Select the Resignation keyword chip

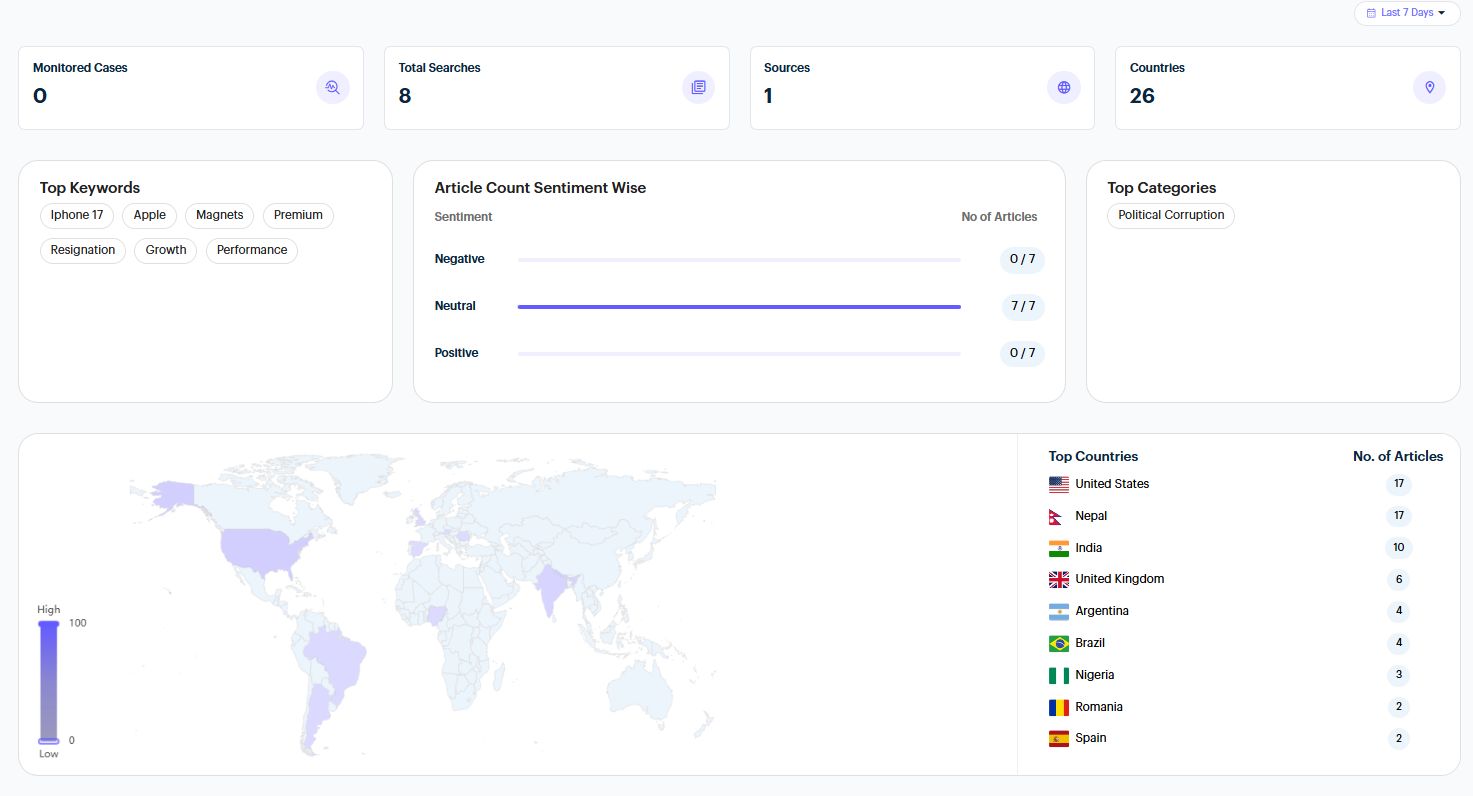click(x=83, y=250)
